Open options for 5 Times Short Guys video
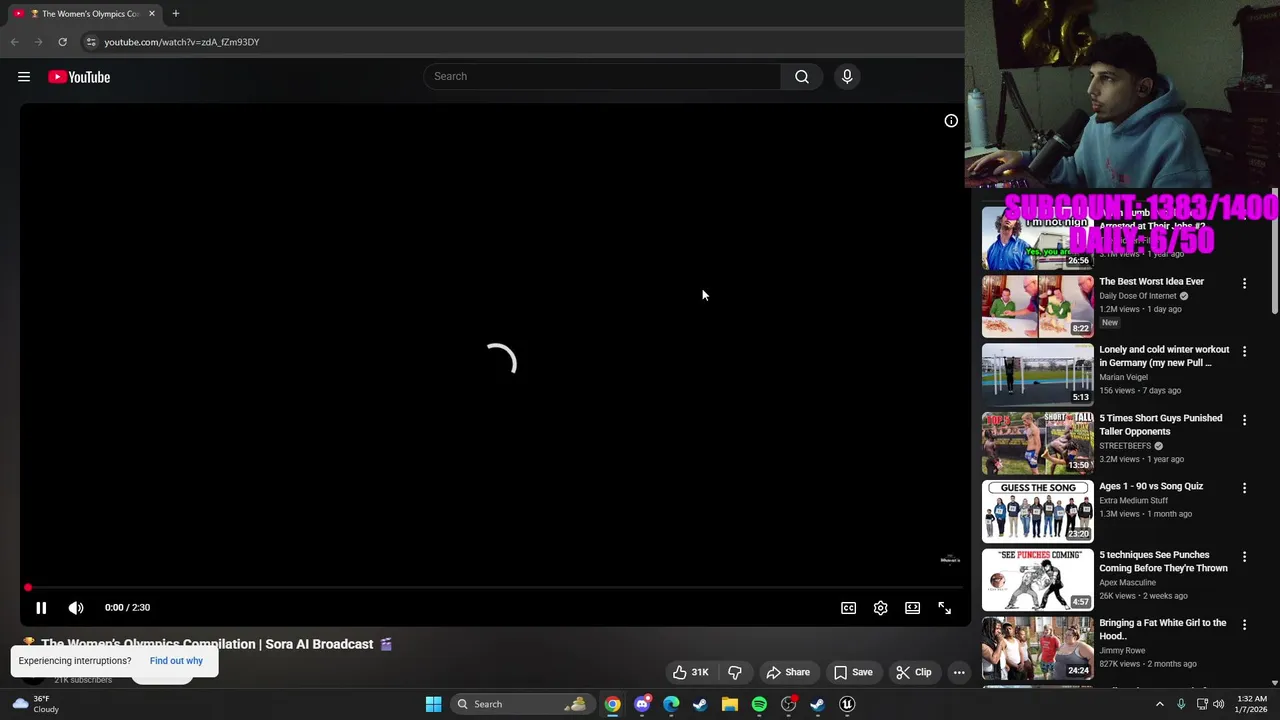 (x=1244, y=420)
